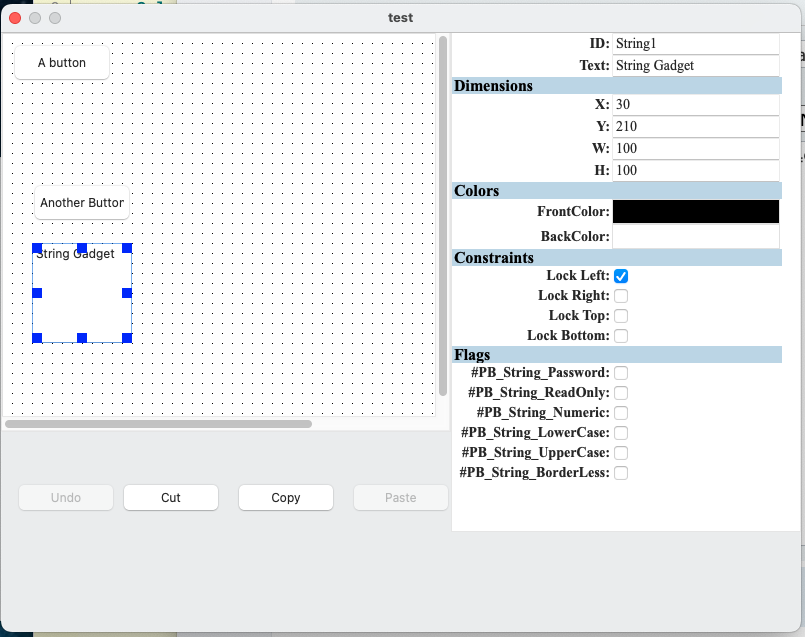Click the Cut button

coord(171,497)
